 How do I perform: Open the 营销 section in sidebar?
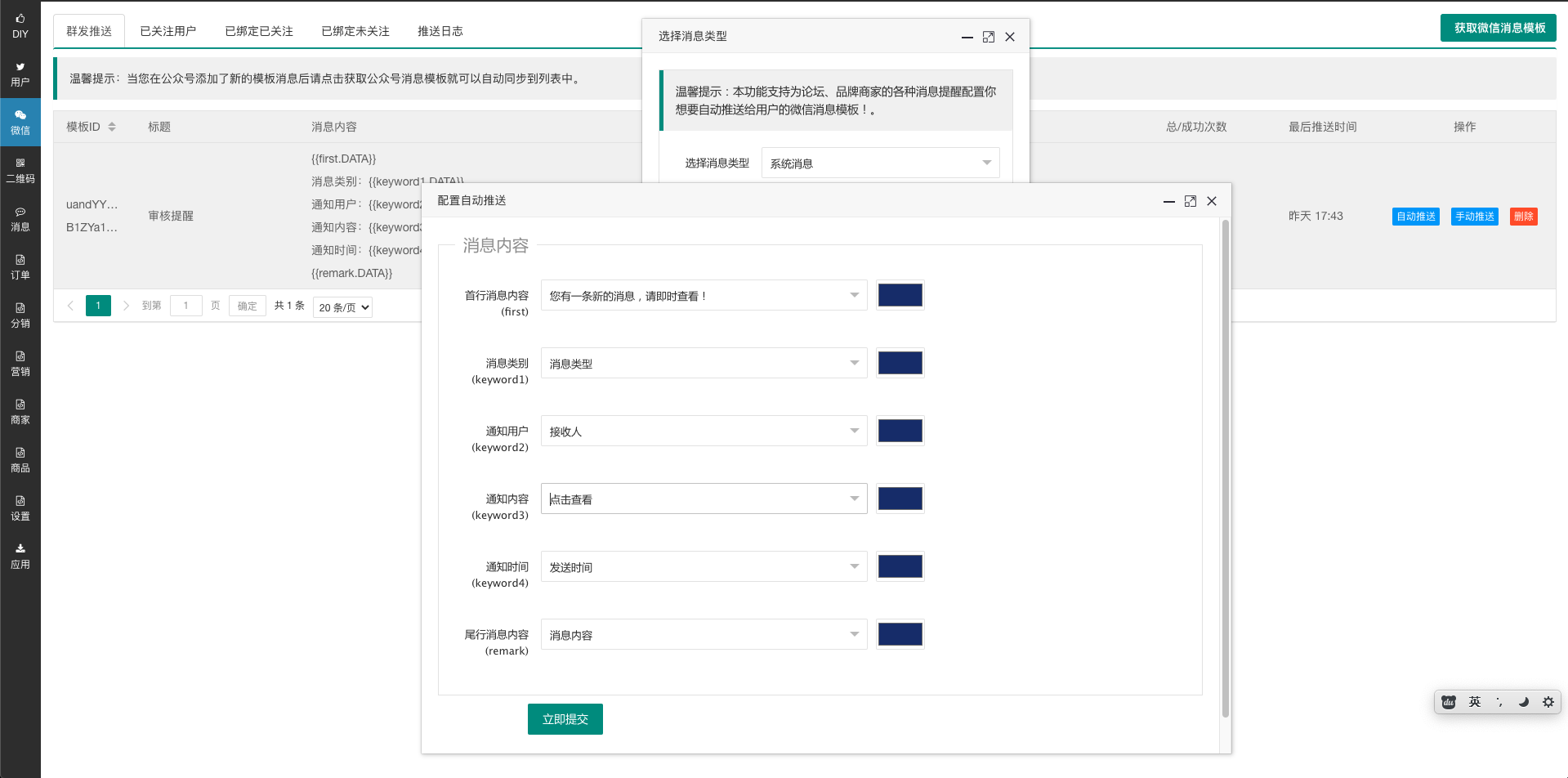(20, 364)
